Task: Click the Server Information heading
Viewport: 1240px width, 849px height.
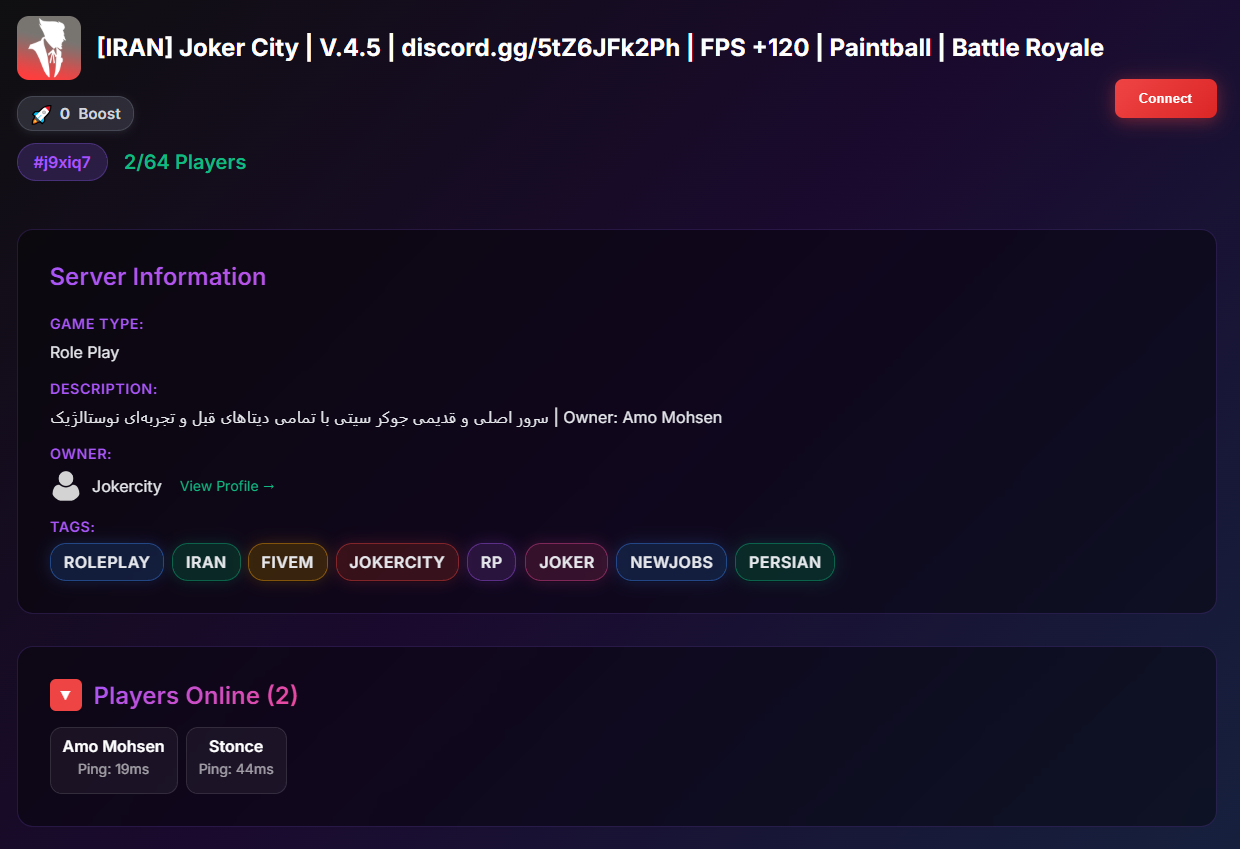Action: pos(158,277)
